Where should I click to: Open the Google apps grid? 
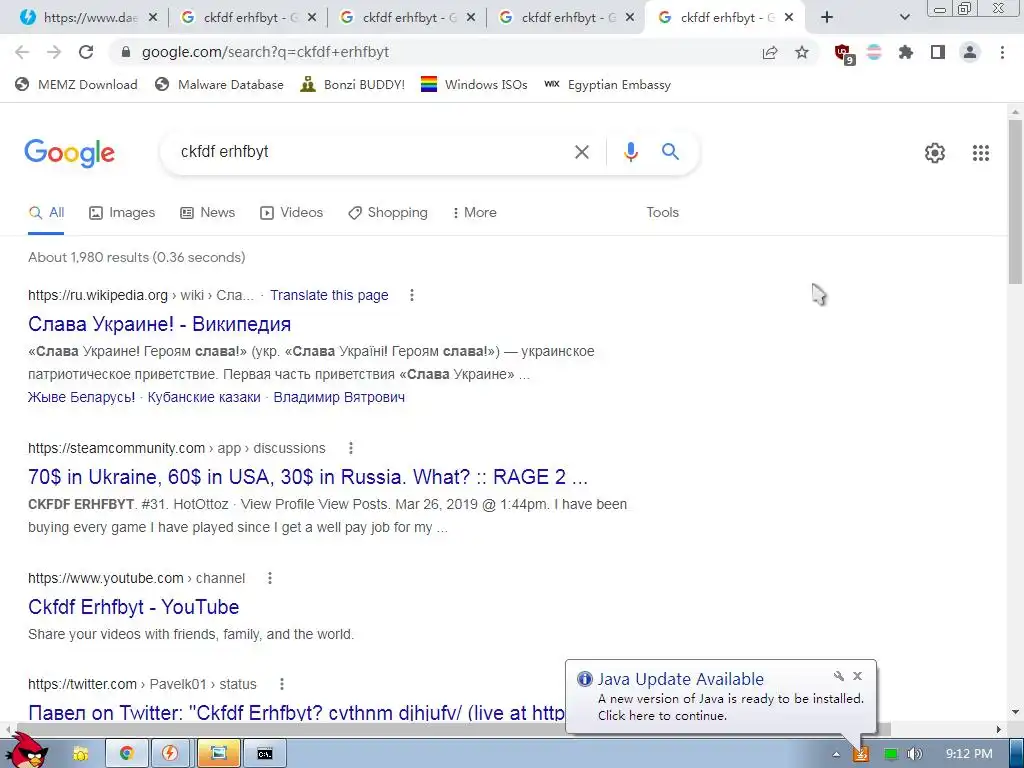[980, 153]
